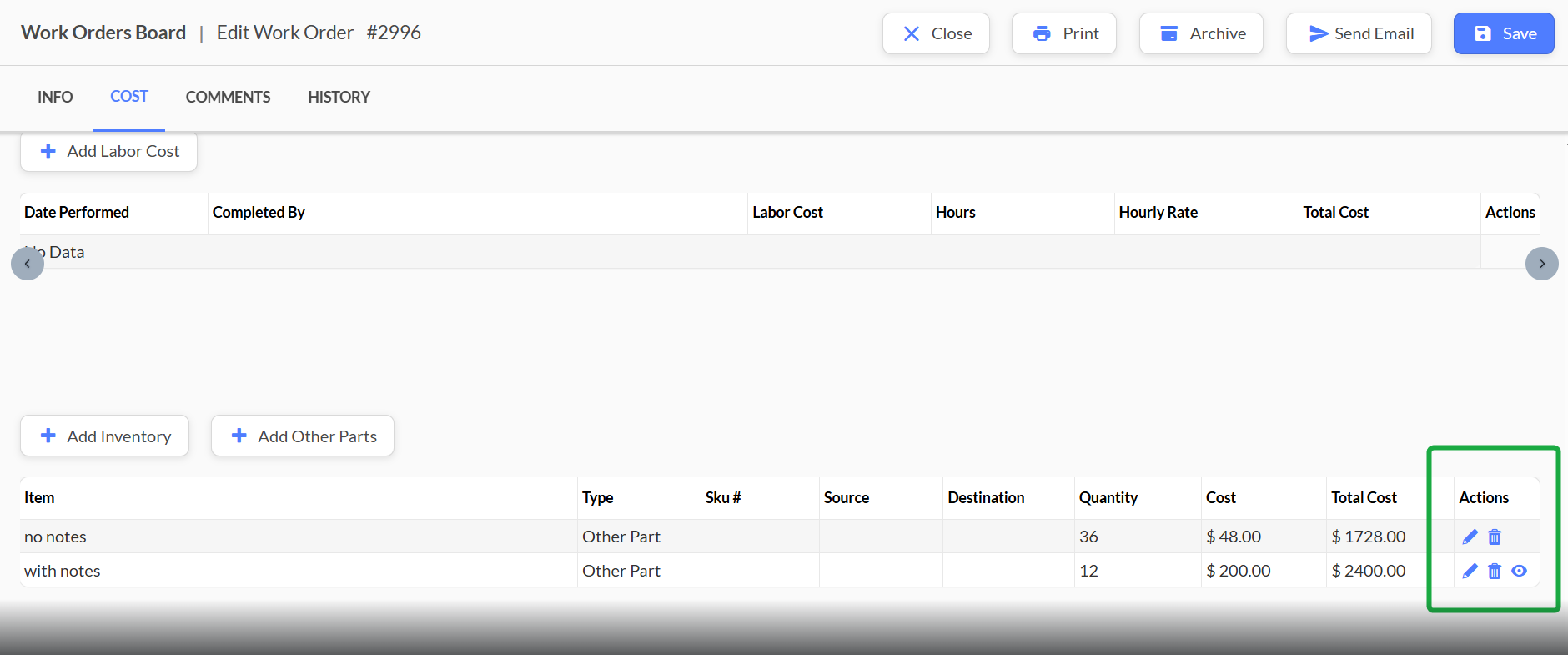
Task: Go back to Work Orders Board
Action: 103,33
